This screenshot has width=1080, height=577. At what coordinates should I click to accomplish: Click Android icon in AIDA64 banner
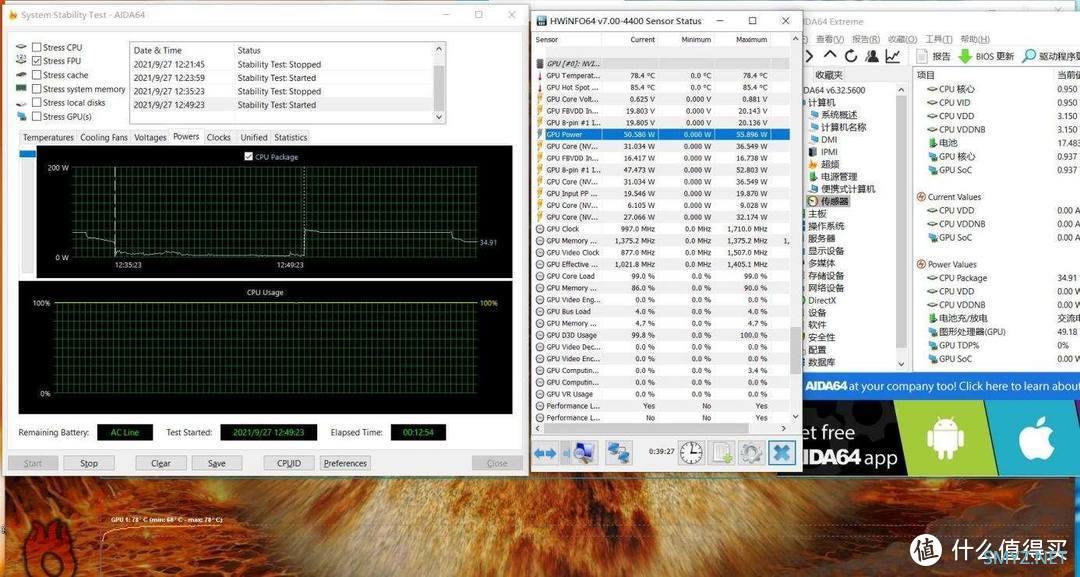click(945, 438)
